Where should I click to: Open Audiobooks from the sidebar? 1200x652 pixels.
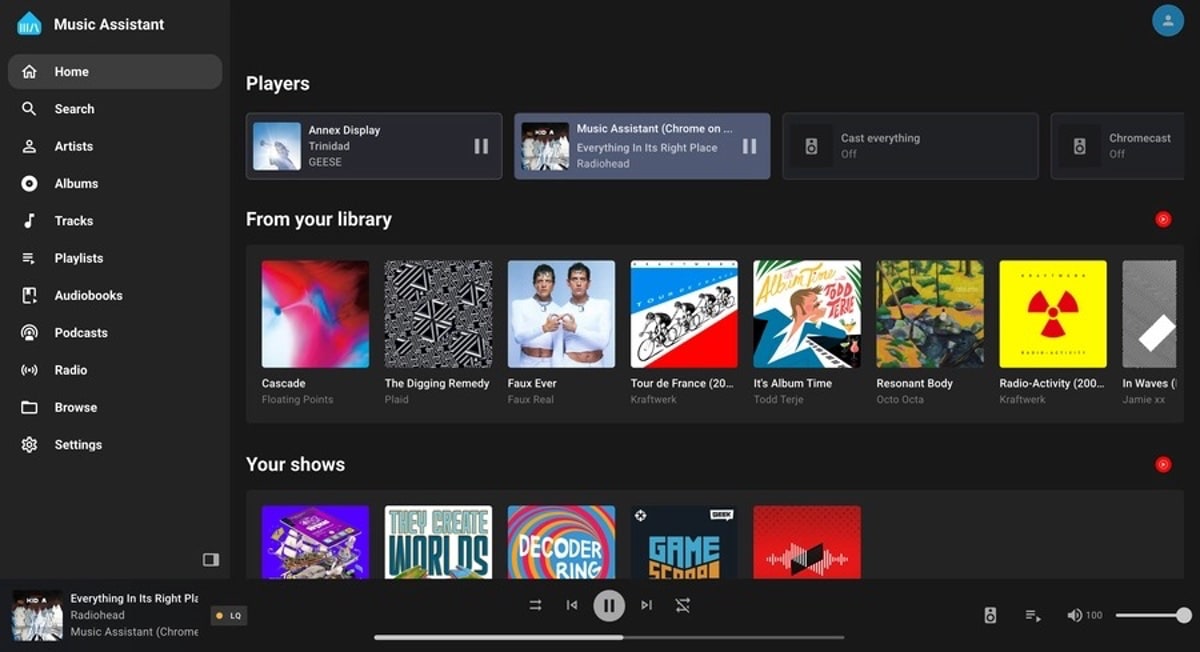[x=88, y=296]
